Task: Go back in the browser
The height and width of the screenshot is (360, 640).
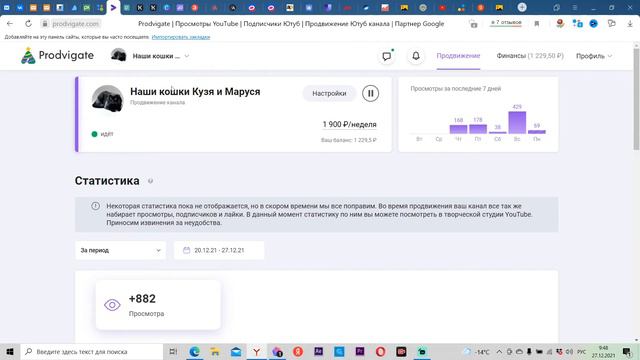Action: [x=10, y=24]
